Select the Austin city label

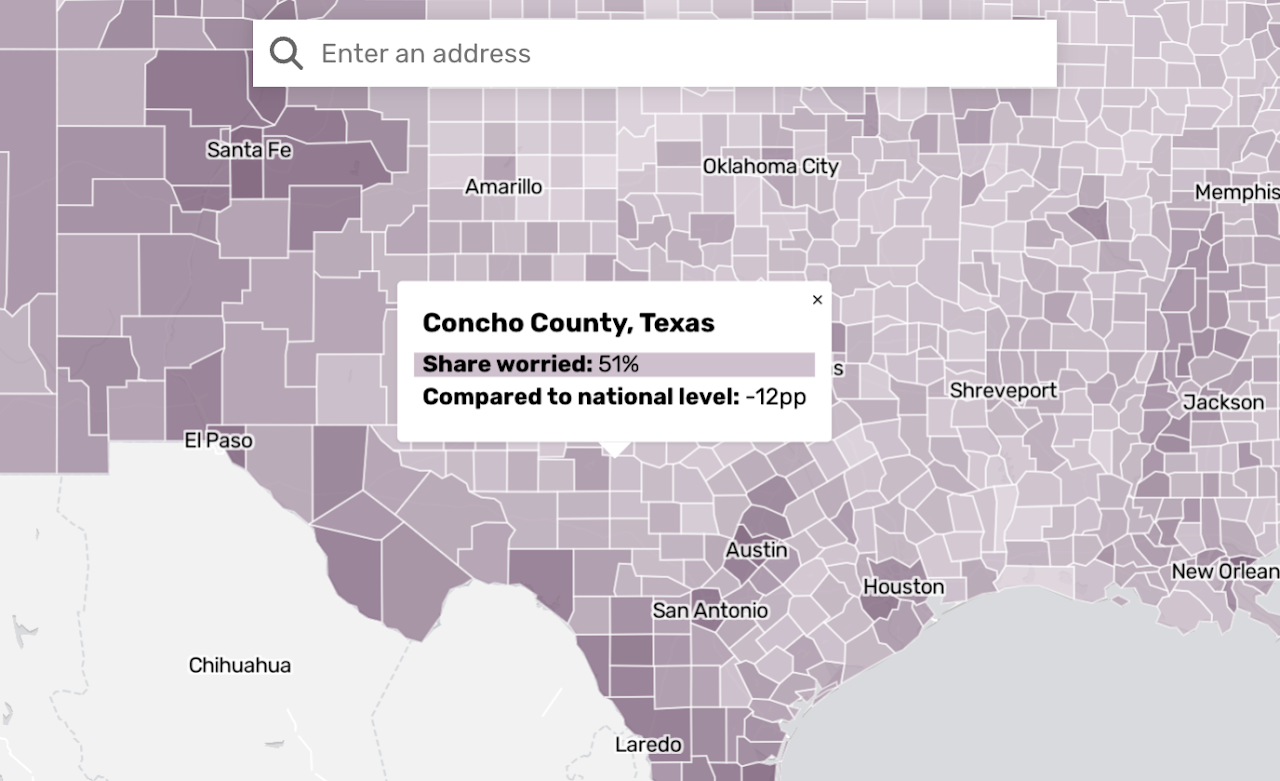[756, 549]
